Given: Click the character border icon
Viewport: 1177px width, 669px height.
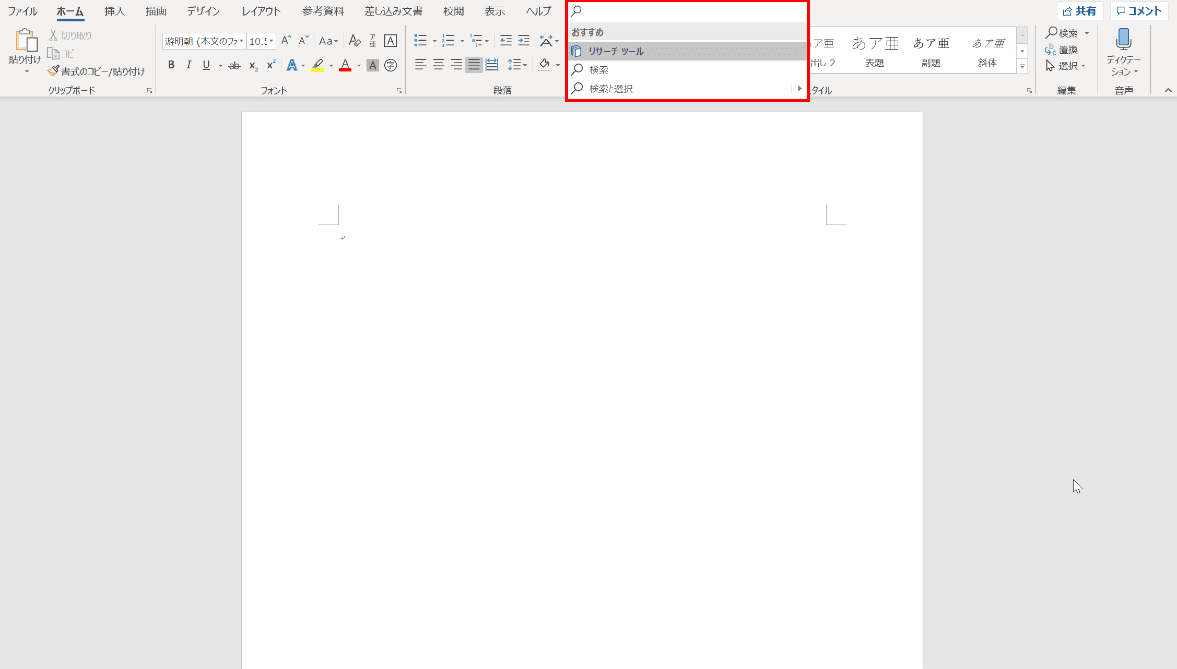Looking at the screenshot, I should 390,41.
